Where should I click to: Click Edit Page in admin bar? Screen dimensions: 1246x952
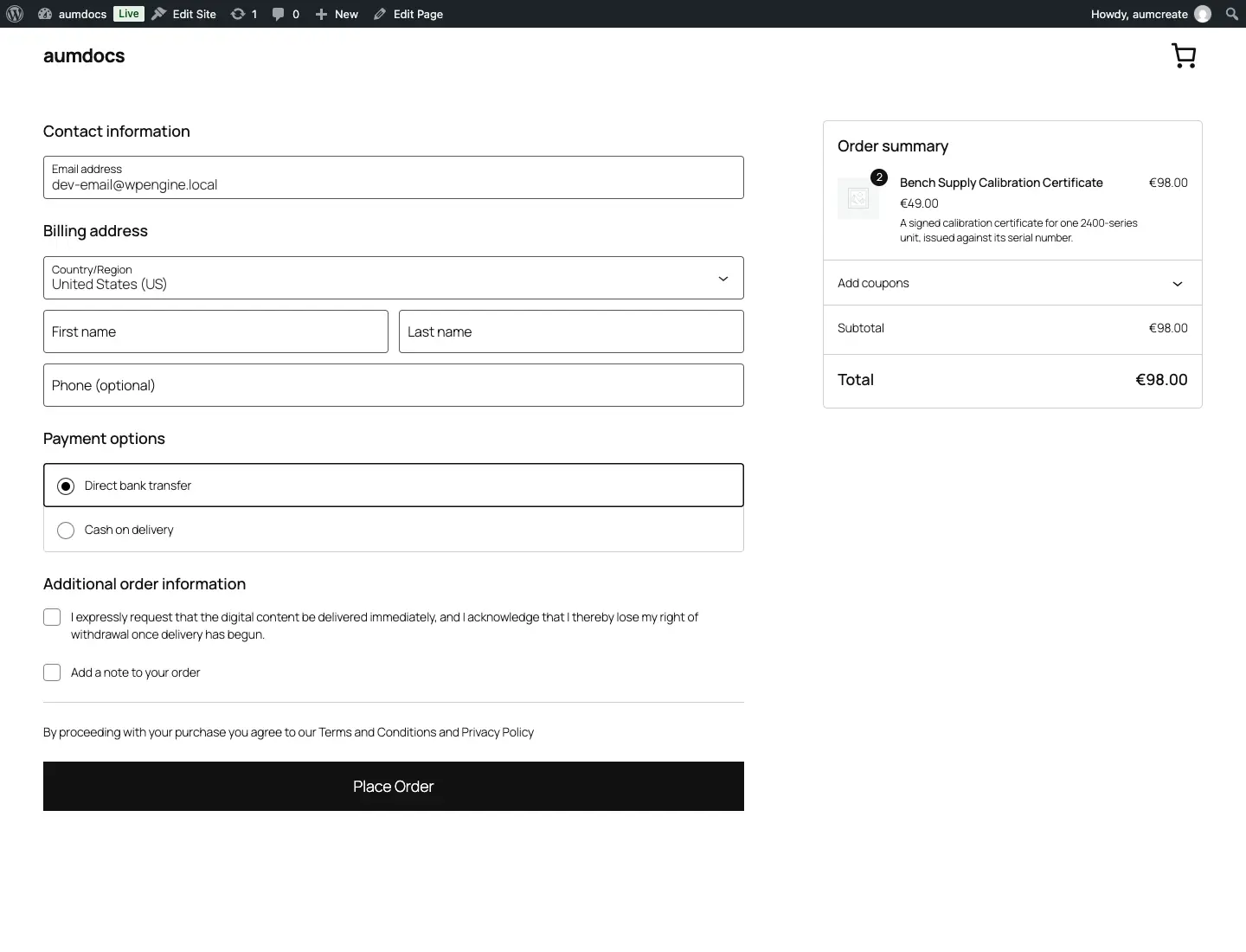click(x=408, y=14)
